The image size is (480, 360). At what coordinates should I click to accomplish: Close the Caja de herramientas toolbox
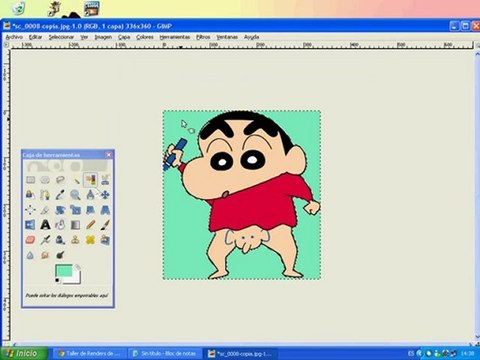point(108,155)
